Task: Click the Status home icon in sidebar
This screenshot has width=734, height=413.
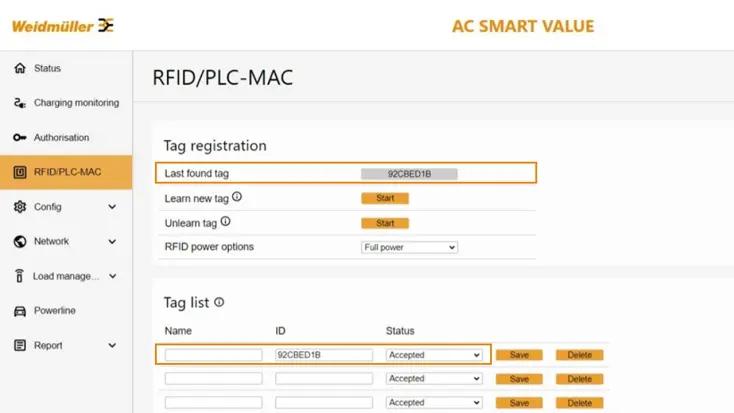Action: pyautogui.click(x=19, y=68)
